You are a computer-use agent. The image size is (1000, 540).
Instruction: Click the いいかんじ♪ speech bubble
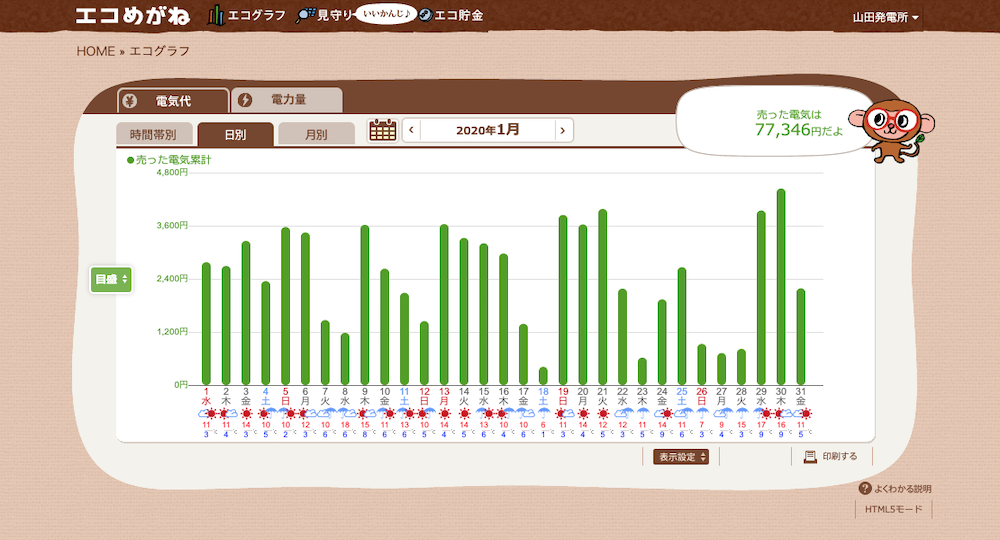386,13
